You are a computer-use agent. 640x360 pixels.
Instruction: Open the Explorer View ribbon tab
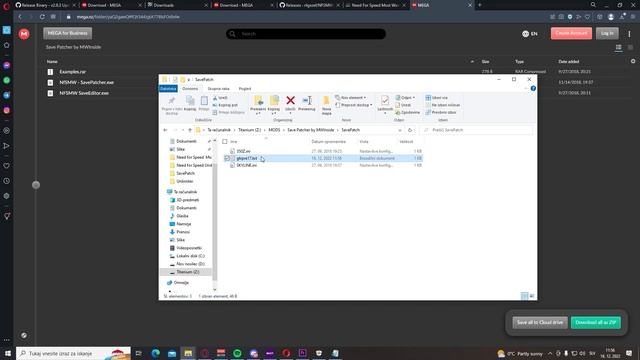coord(245,89)
